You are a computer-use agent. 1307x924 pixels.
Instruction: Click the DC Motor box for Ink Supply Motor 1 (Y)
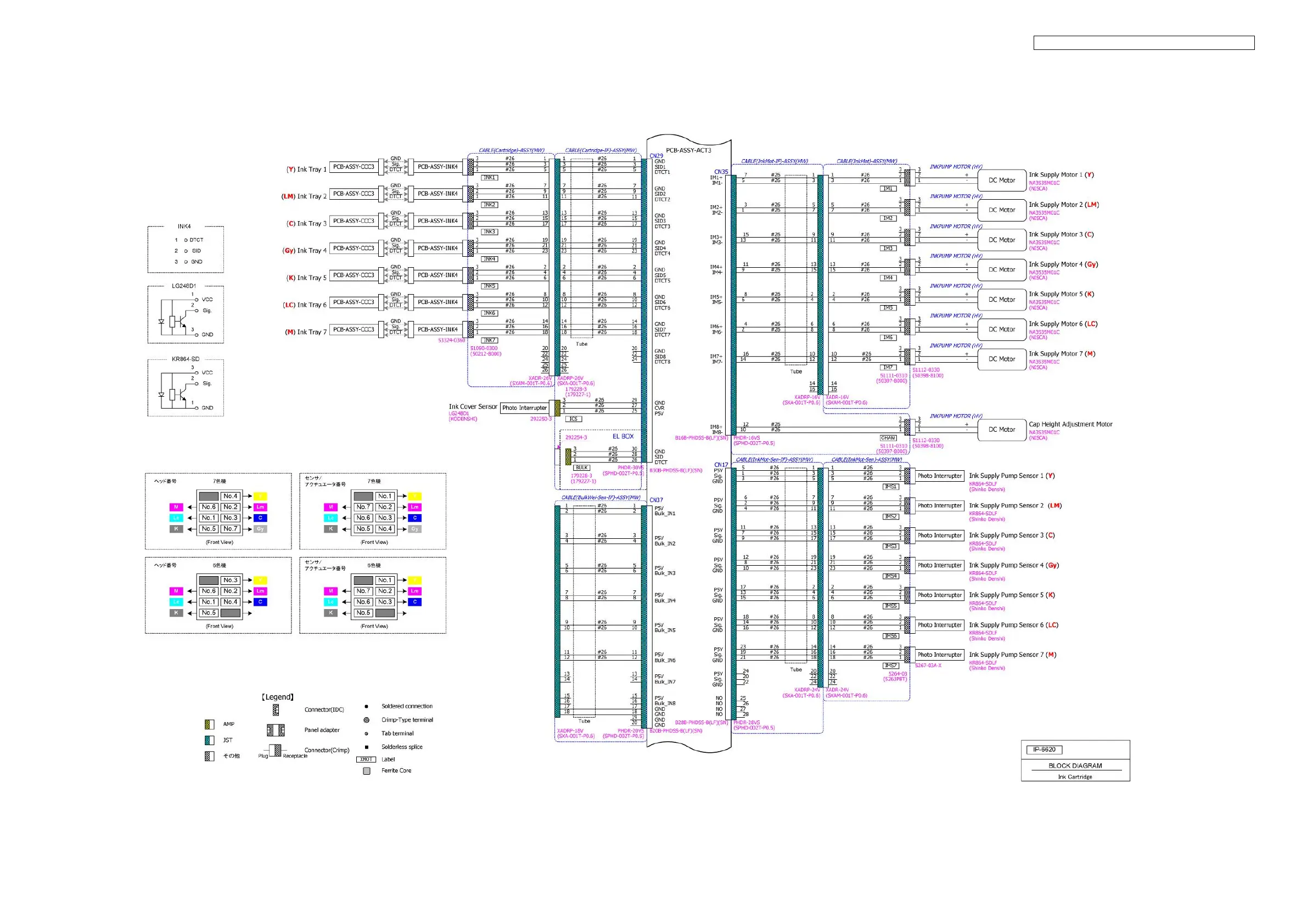1001,181
